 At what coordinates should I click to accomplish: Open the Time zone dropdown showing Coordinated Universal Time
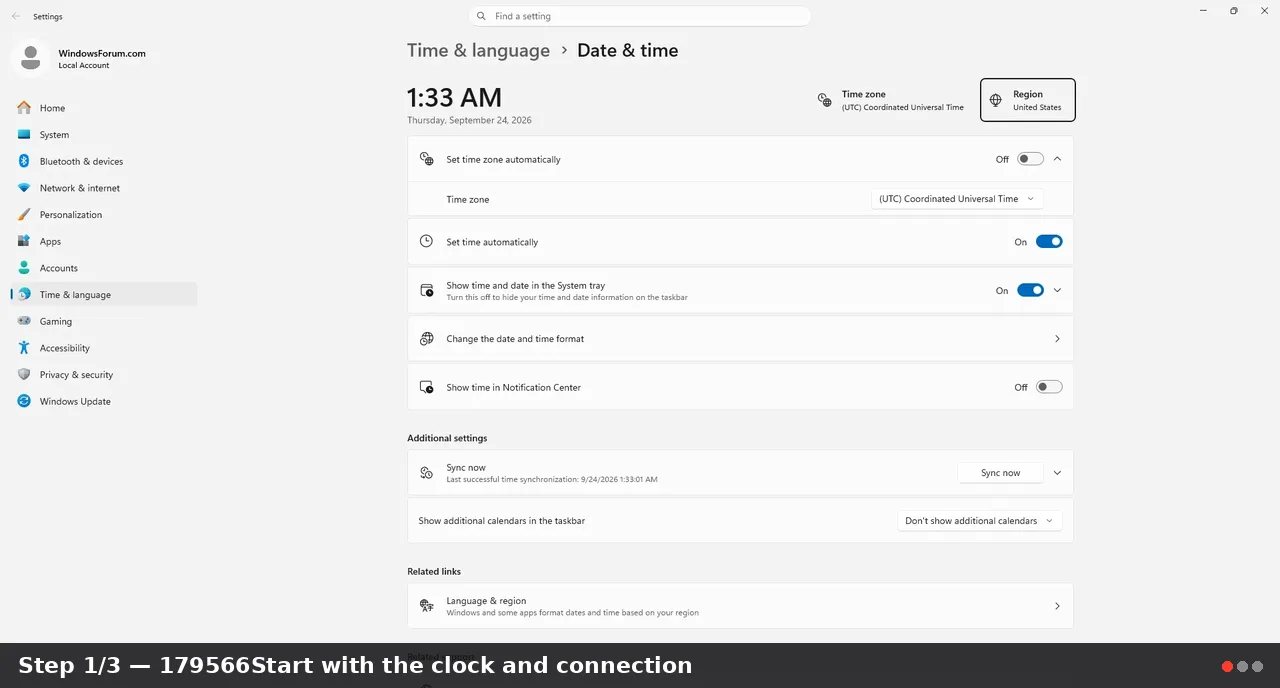[957, 199]
